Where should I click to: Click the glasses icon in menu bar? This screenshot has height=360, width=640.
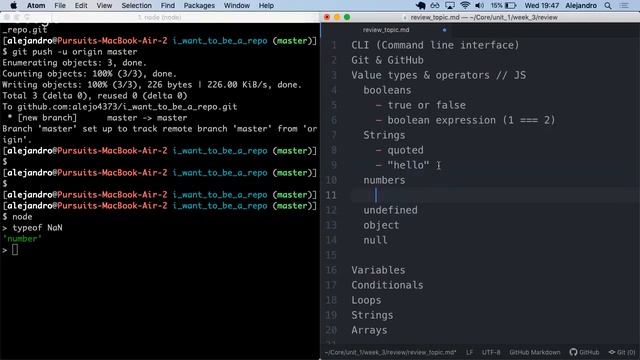(x=435, y=5)
